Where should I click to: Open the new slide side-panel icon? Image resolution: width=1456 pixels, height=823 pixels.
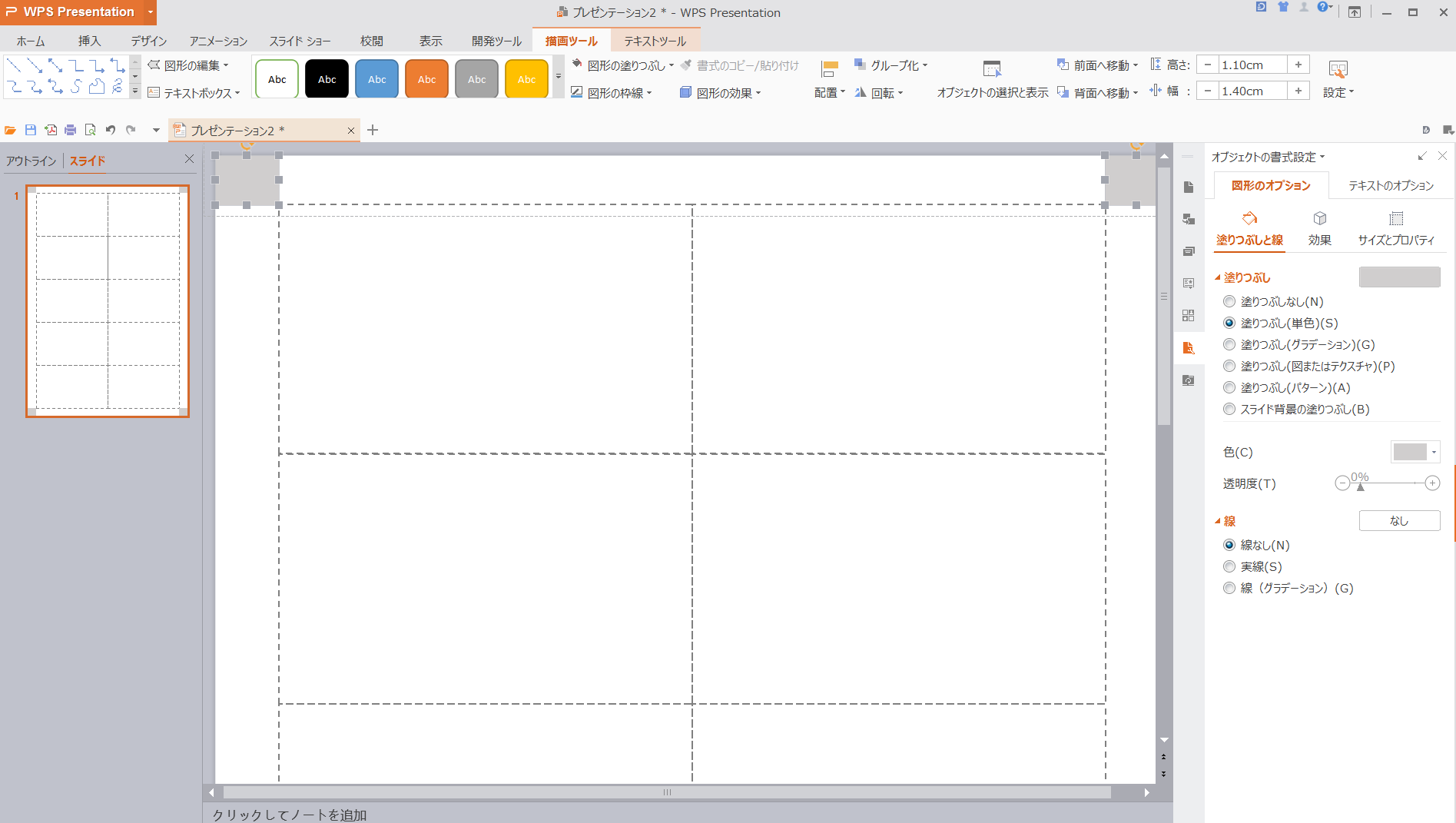pyautogui.click(x=1189, y=187)
